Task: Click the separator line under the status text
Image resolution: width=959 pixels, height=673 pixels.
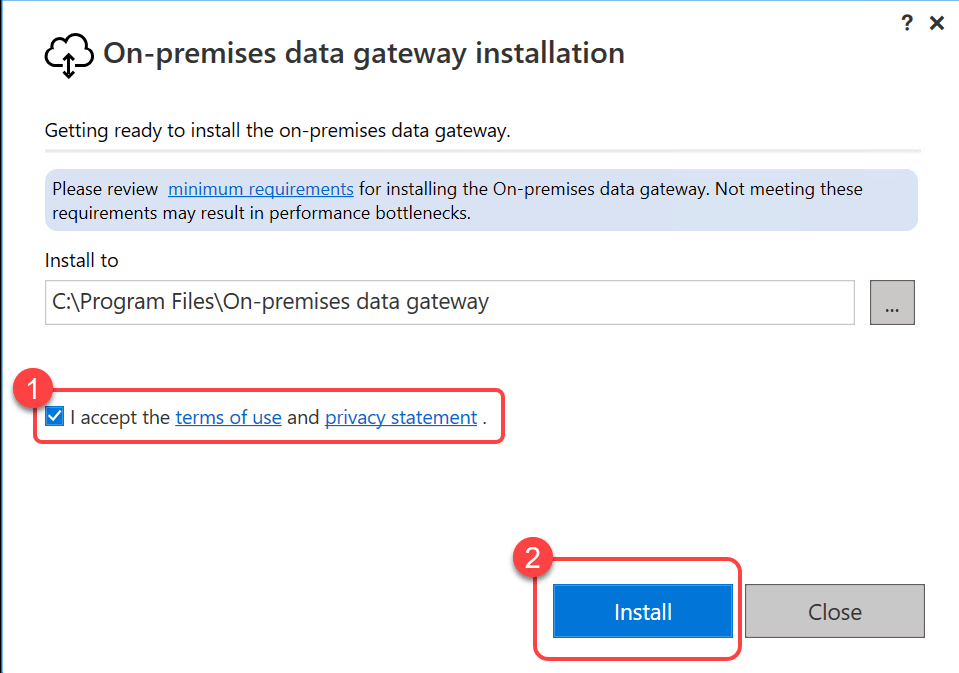Action: [x=482, y=151]
